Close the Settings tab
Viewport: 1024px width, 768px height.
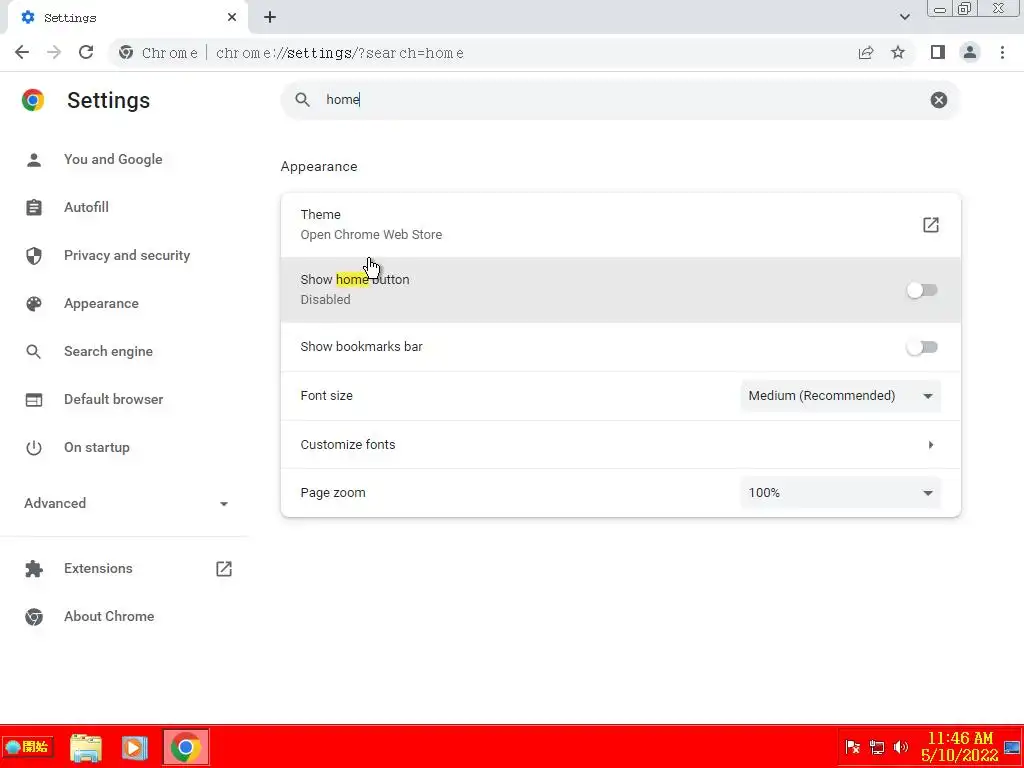click(x=232, y=18)
